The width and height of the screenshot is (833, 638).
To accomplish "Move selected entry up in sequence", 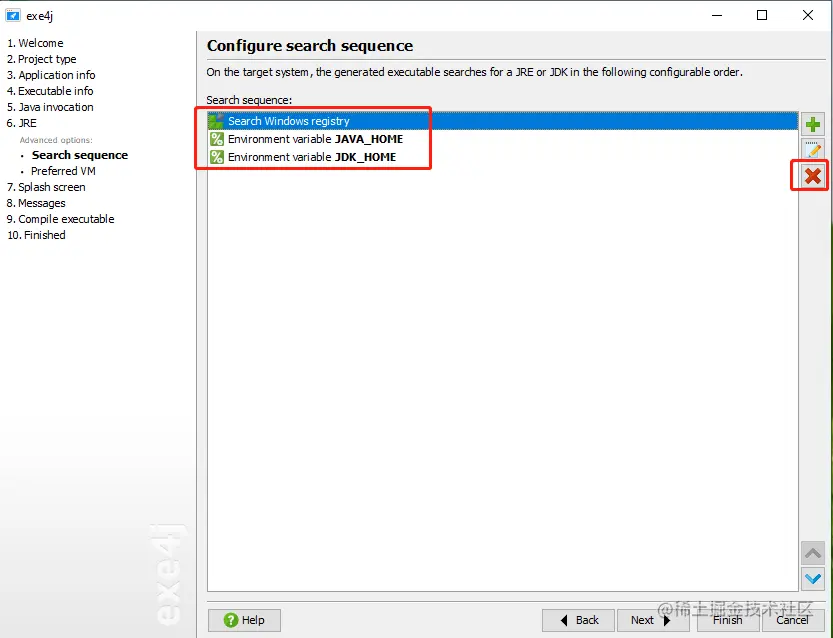I will coord(812,553).
